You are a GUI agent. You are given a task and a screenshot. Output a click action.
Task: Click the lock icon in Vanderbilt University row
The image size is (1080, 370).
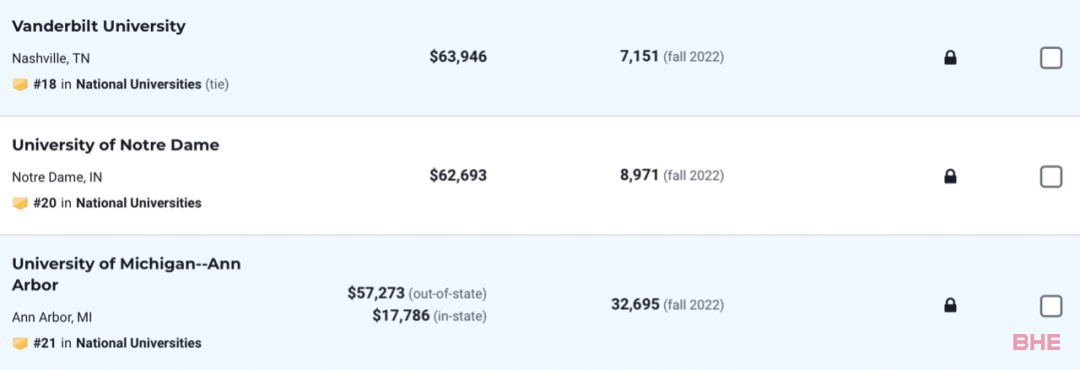tap(951, 59)
